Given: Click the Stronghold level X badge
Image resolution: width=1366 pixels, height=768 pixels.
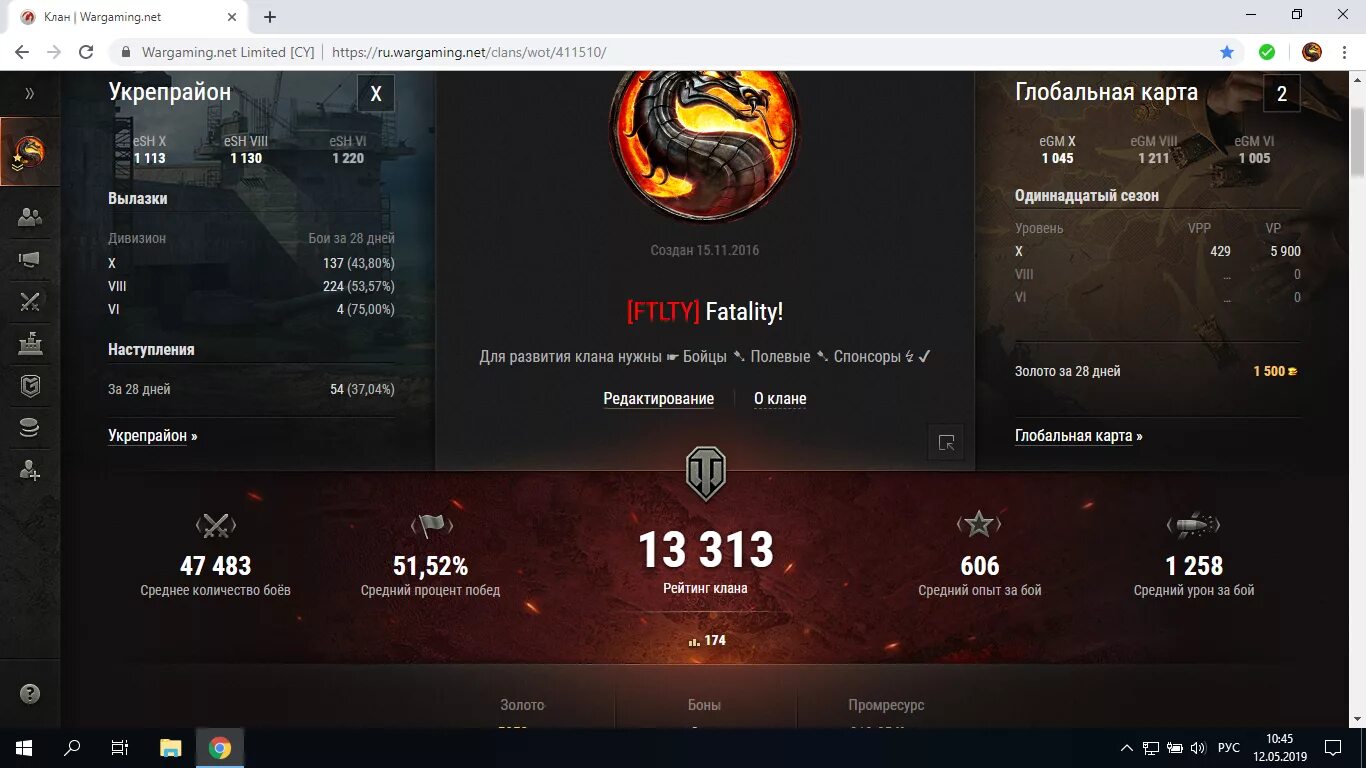Looking at the screenshot, I should tap(376, 94).
